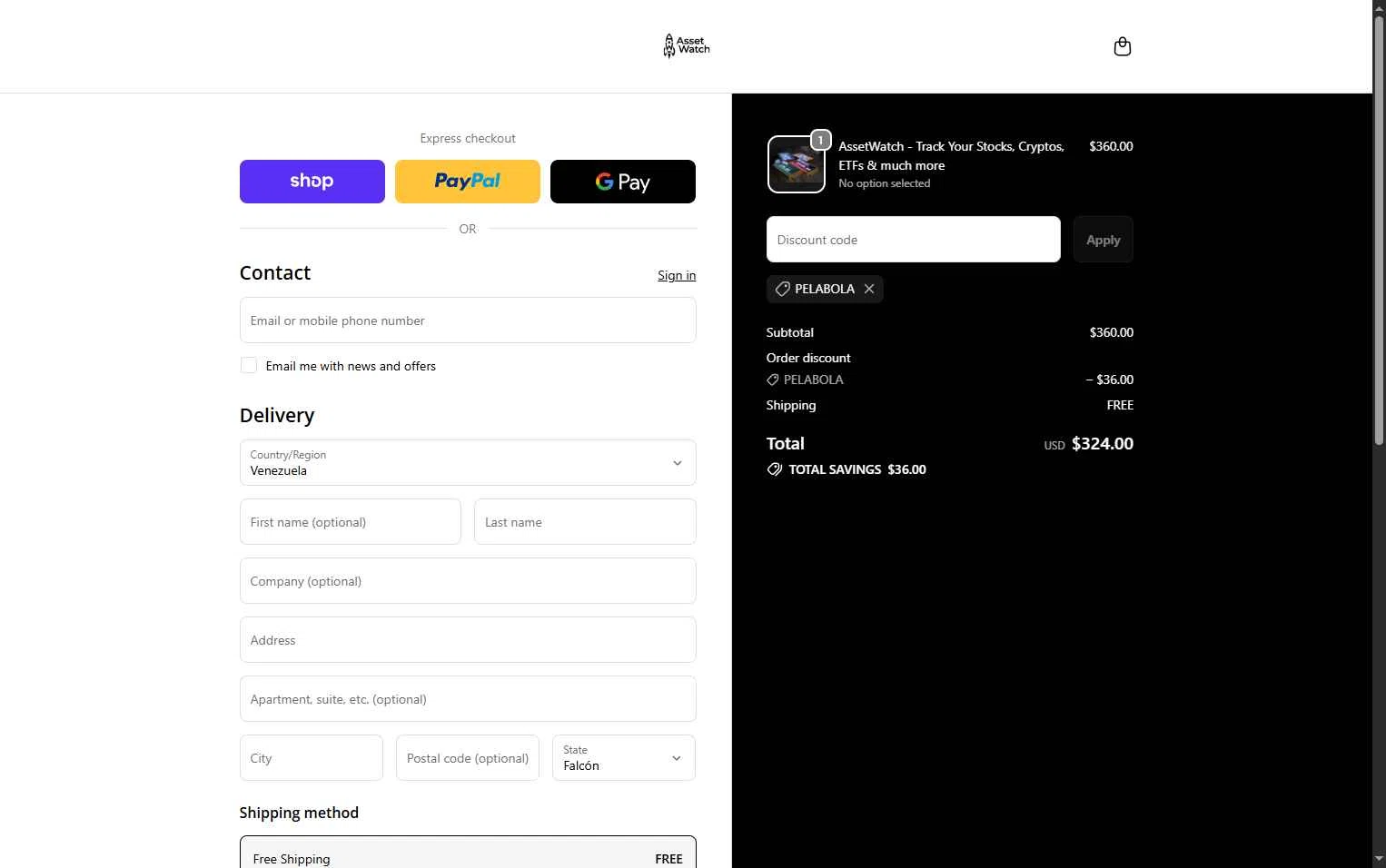
Task: Focus the City field
Action: coord(312,757)
